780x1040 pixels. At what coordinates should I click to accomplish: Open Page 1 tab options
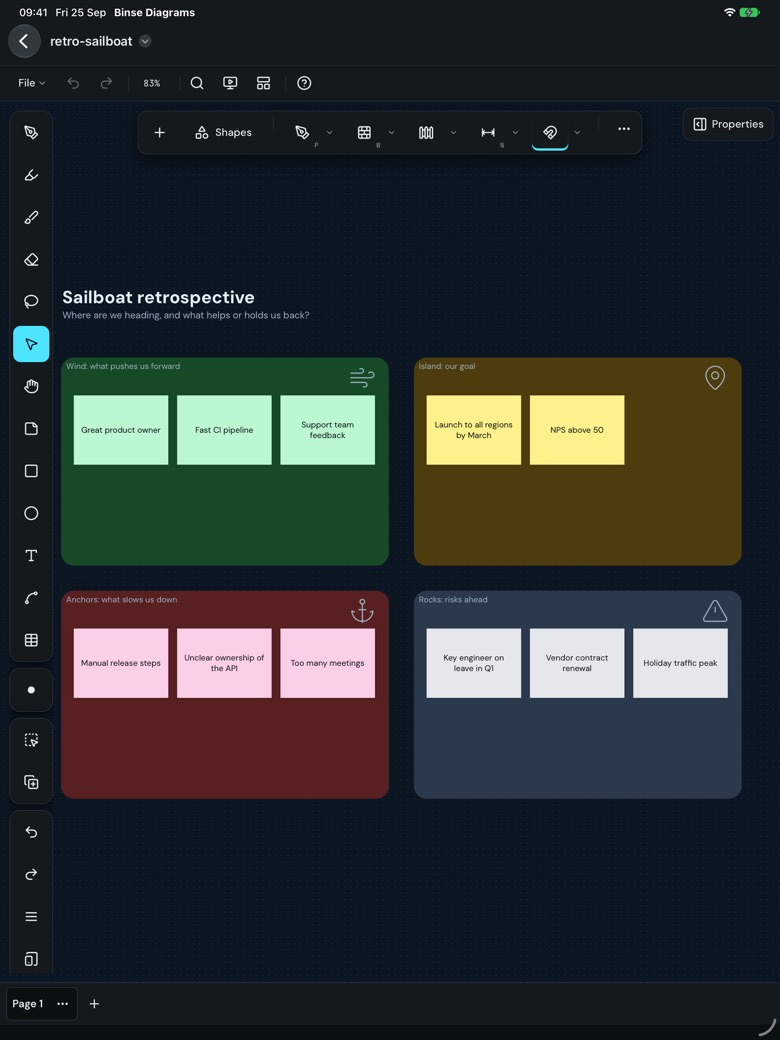[x=62, y=1004]
